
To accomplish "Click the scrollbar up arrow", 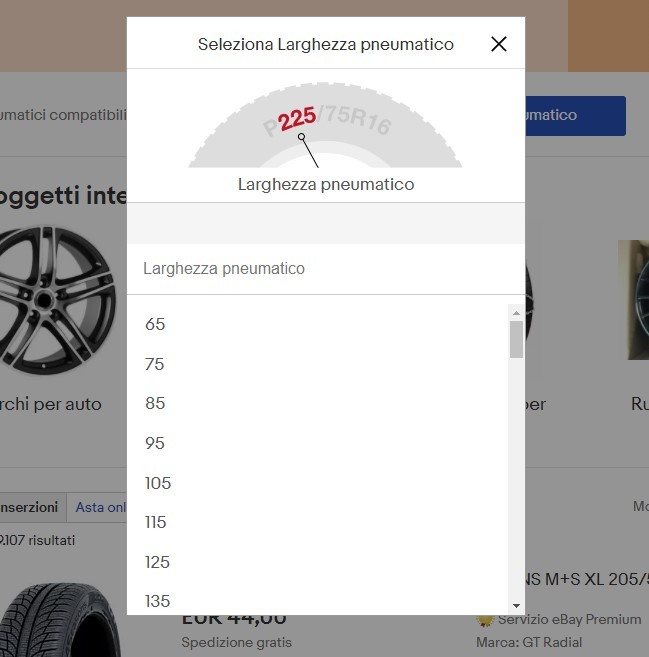I will click(x=516, y=313).
